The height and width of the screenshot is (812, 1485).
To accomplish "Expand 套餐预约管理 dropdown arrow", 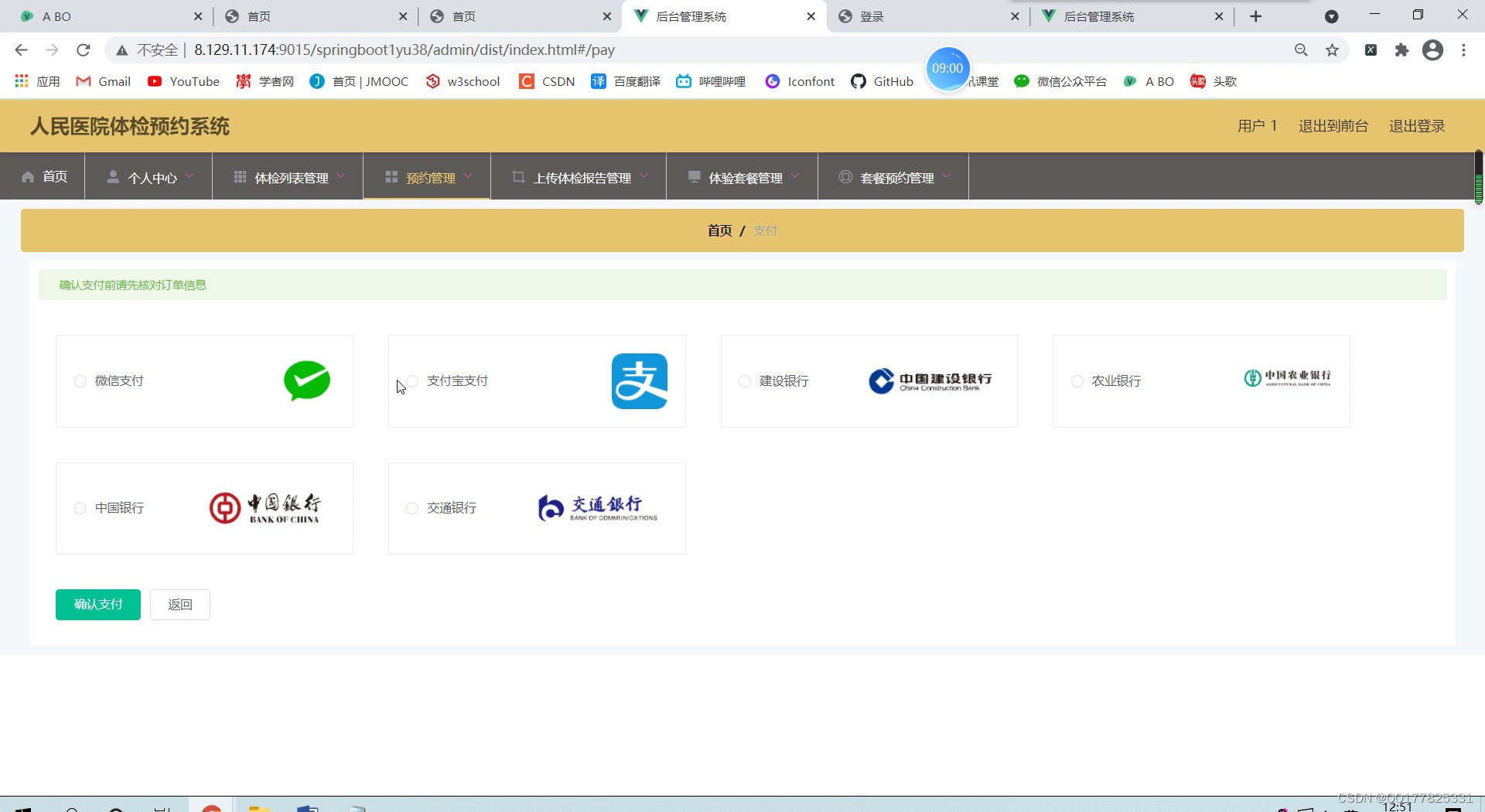I will (947, 176).
